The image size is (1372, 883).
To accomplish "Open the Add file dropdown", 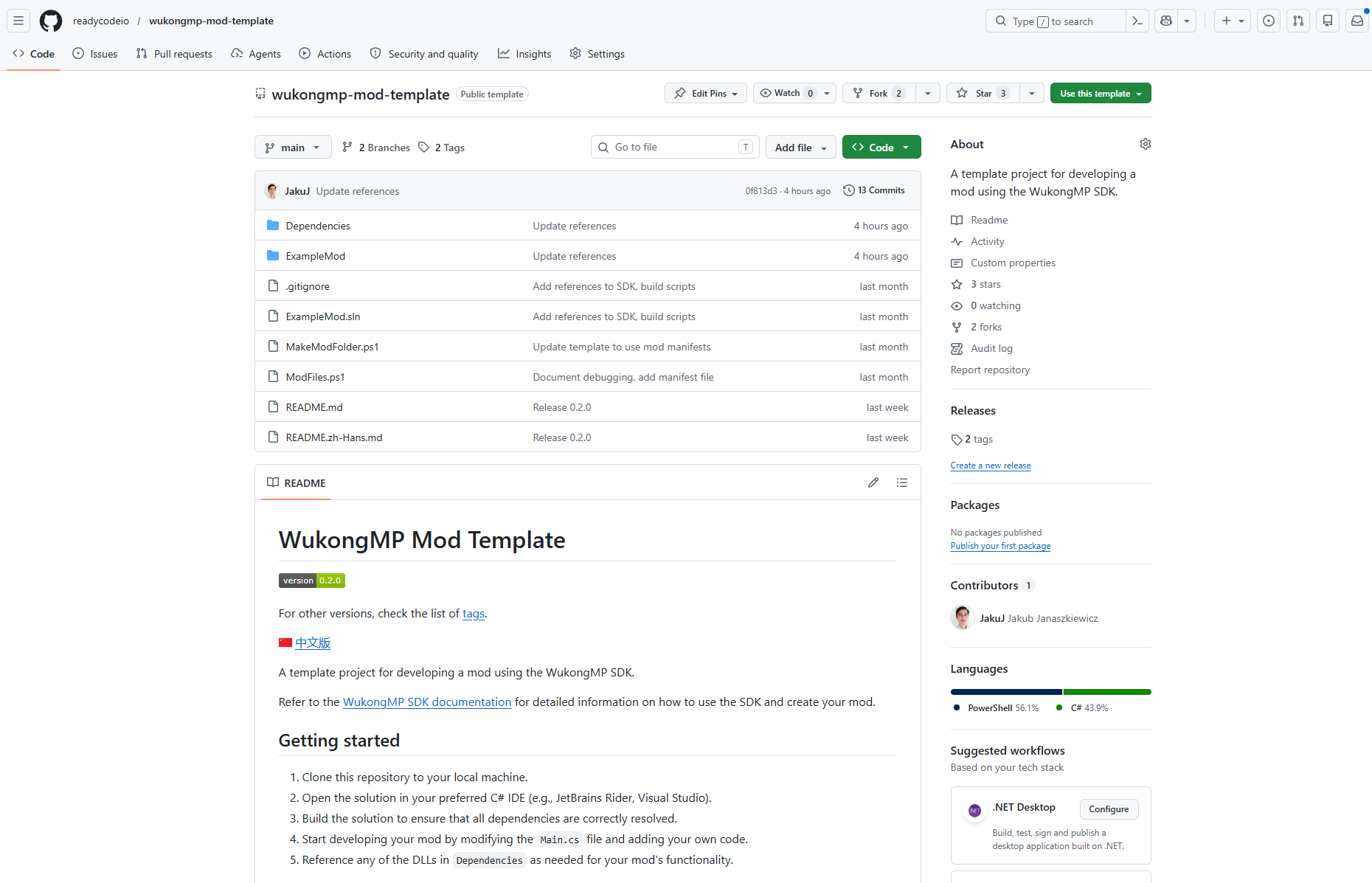I will (x=801, y=147).
